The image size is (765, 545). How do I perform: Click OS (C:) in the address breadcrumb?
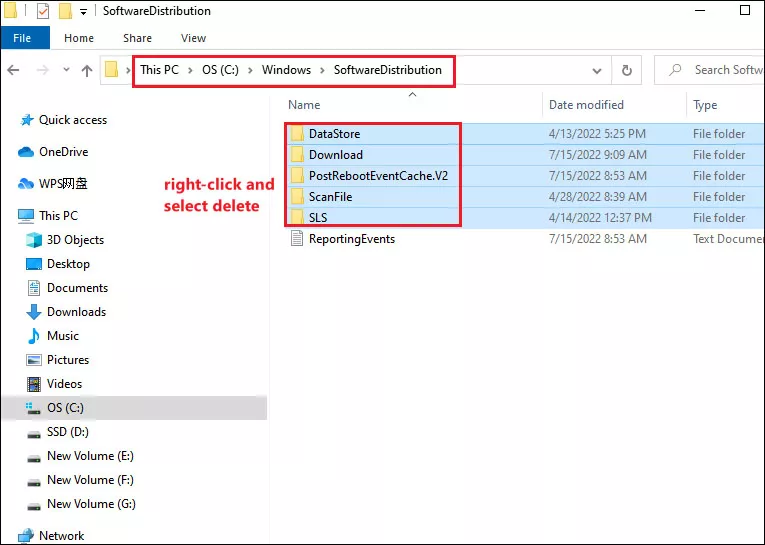[x=221, y=70]
